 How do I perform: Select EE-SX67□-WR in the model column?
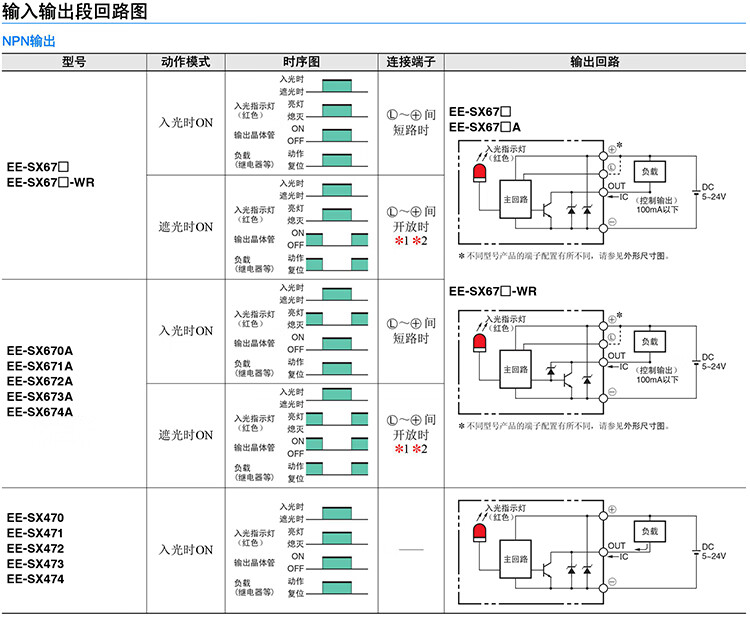click(51, 182)
